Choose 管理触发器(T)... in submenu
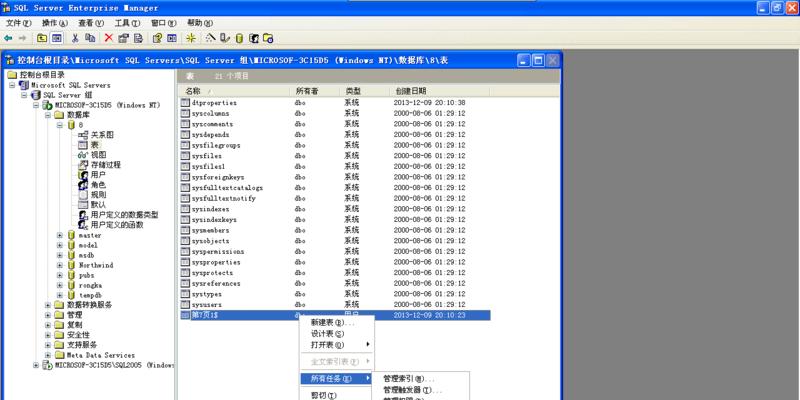The image size is (800, 400). click(419, 390)
